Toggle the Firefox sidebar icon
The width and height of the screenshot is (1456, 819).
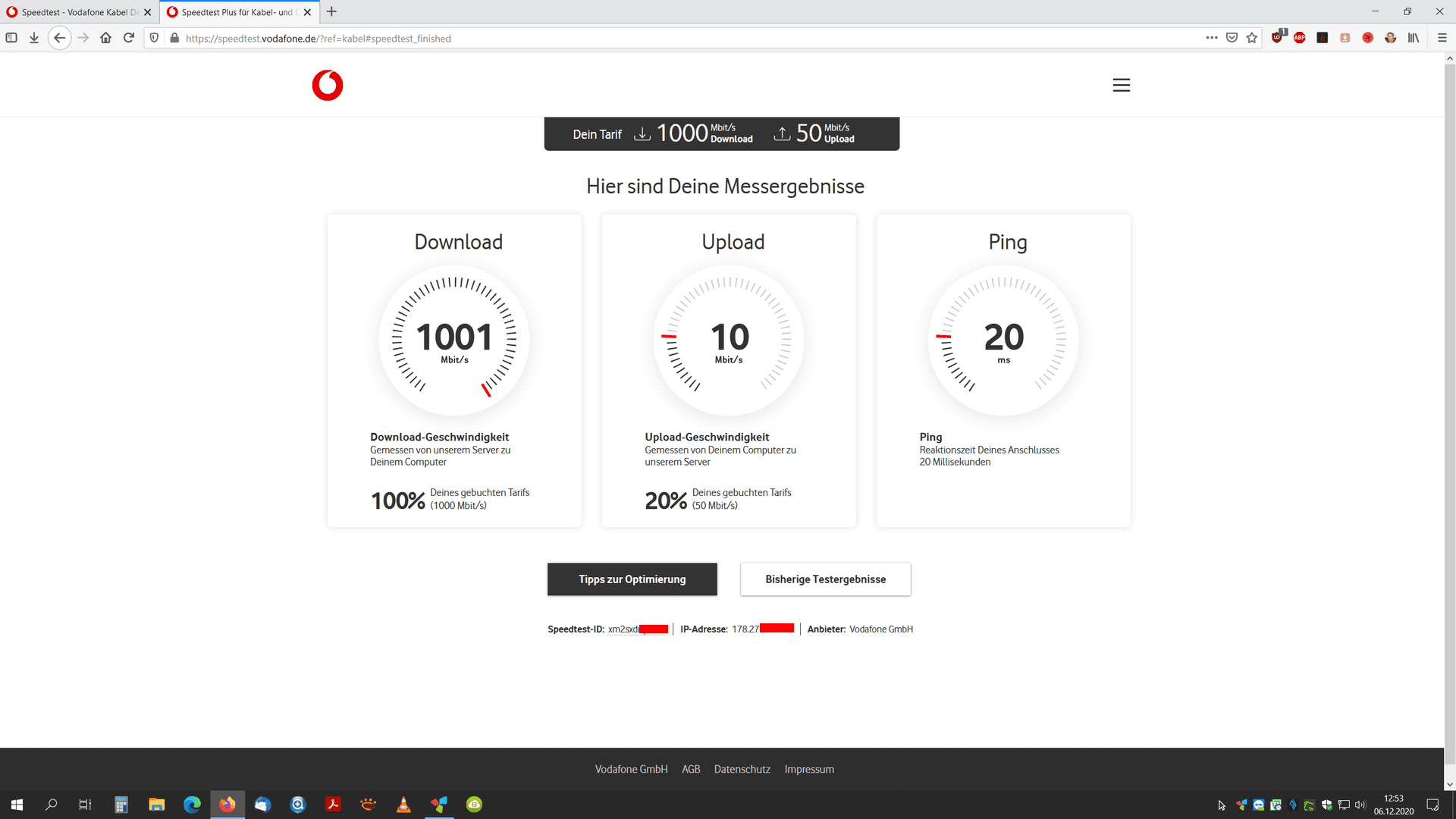tap(11, 38)
